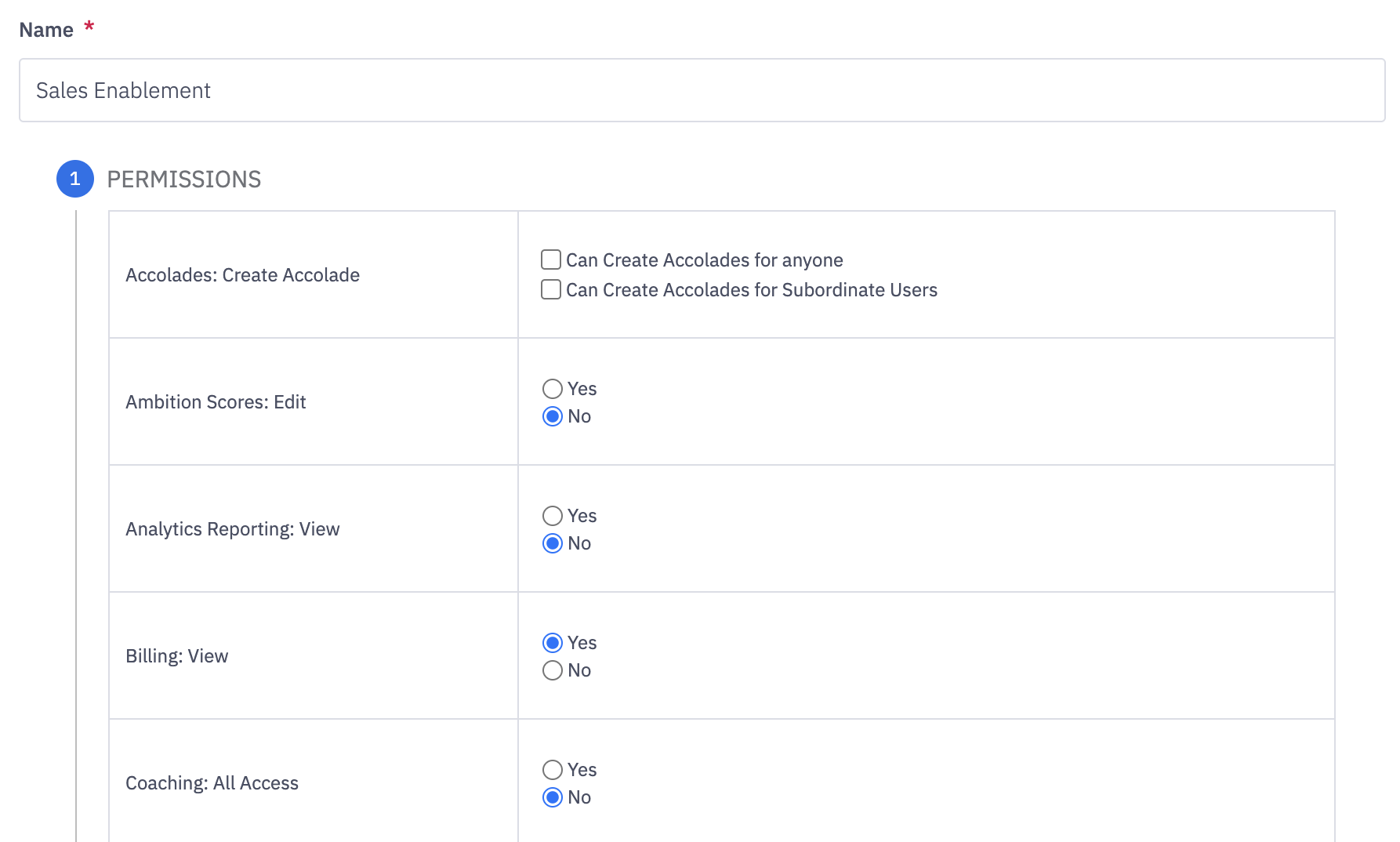Choose No for Analytics Reporting: View
The image size is (1400, 842).
tap(553, 543)
